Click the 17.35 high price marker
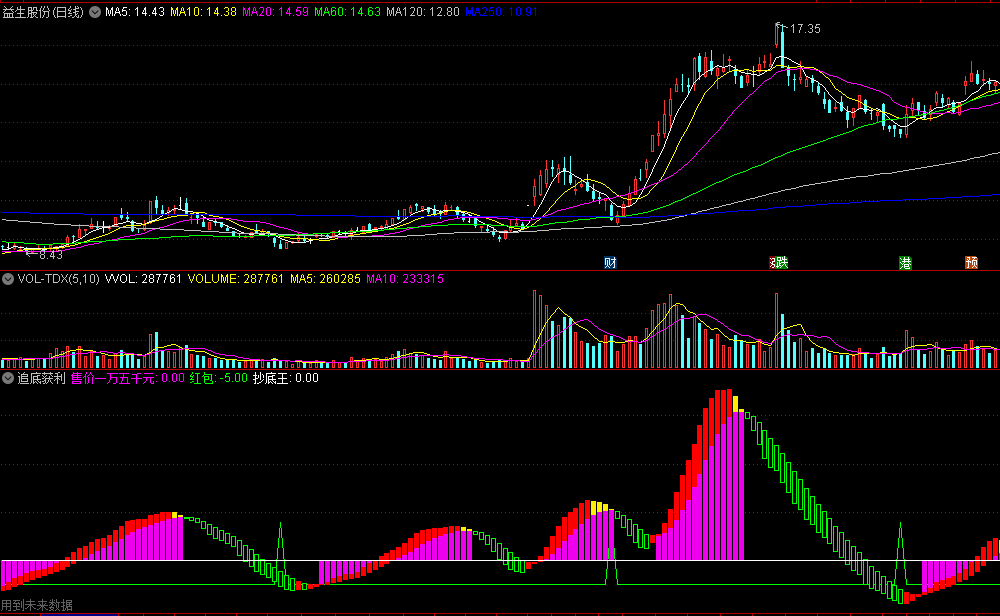1000x616 pixels. [805, 29]
